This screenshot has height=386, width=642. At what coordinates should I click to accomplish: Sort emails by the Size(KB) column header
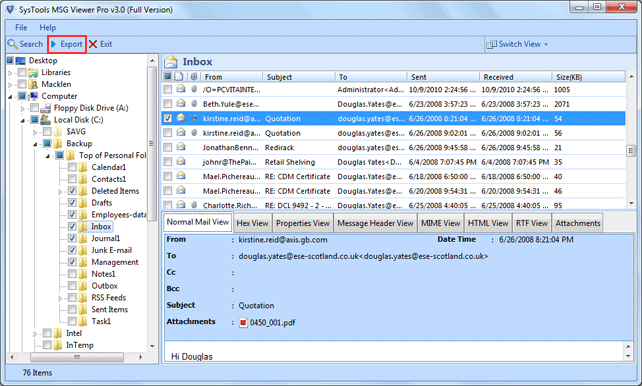[x=588, y=77]
